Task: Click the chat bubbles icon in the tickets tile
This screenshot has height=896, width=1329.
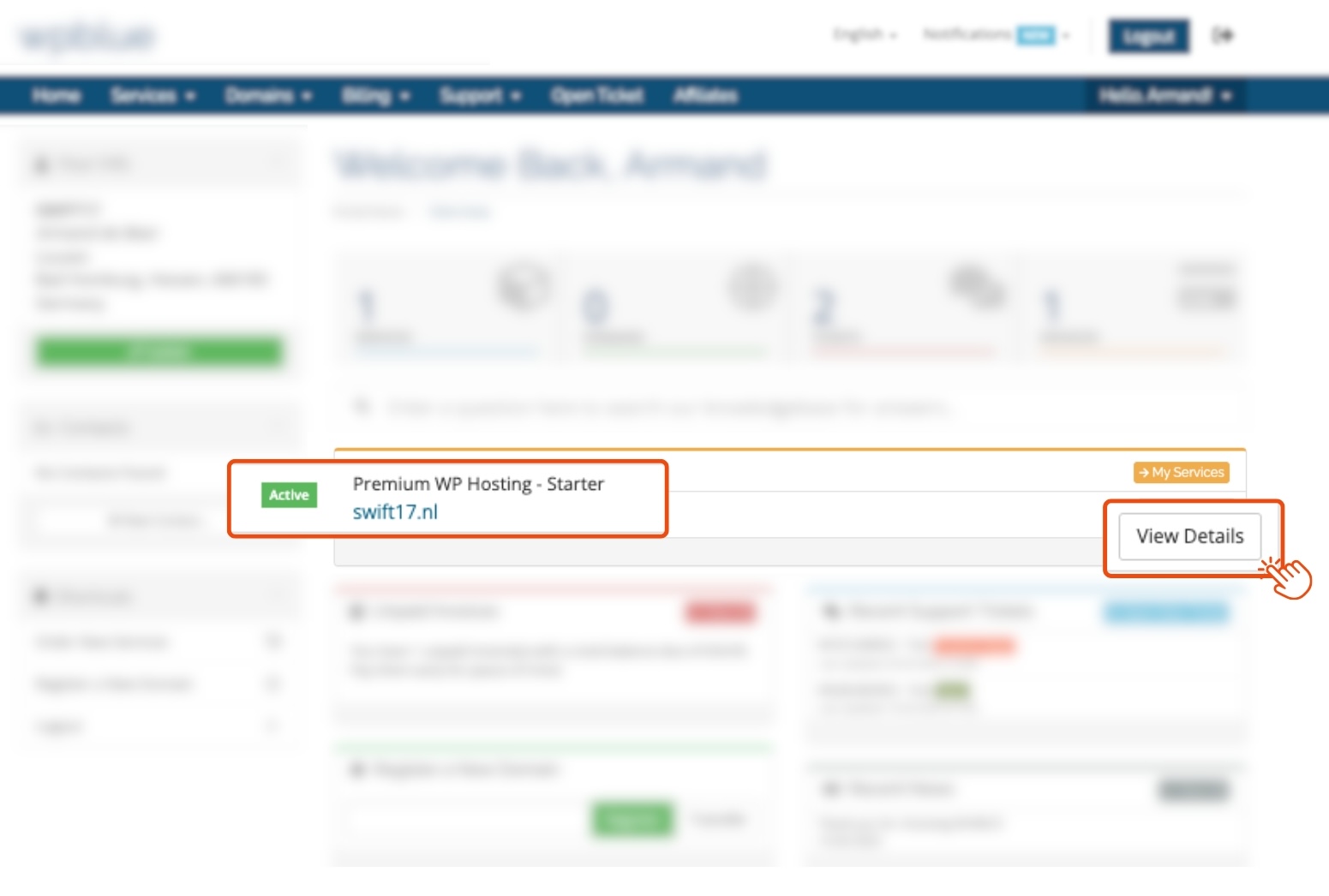Action: coord(977,286)
